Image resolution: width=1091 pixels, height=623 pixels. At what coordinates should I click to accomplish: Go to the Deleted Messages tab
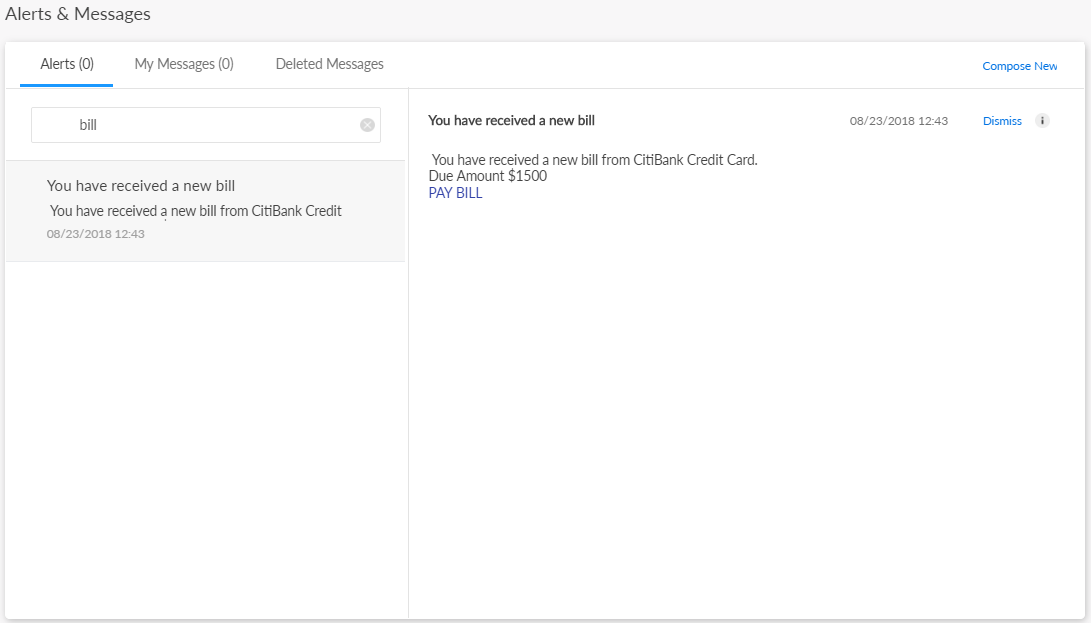(x=329, y=64)
